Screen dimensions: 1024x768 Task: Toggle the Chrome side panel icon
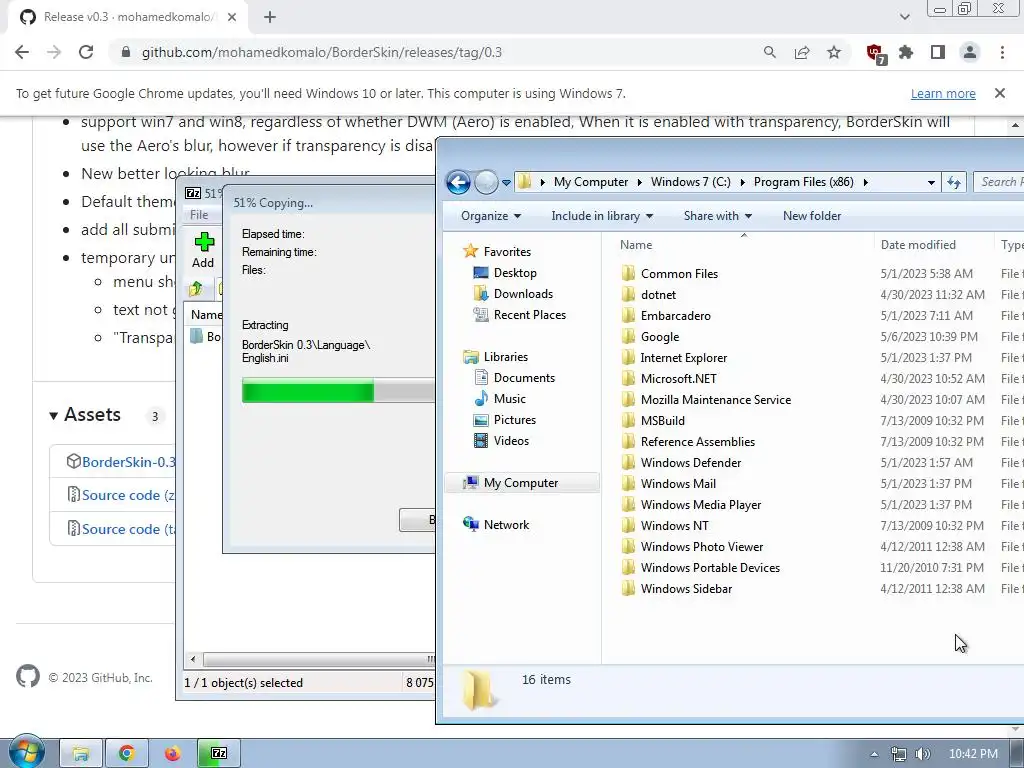point(938,52)
